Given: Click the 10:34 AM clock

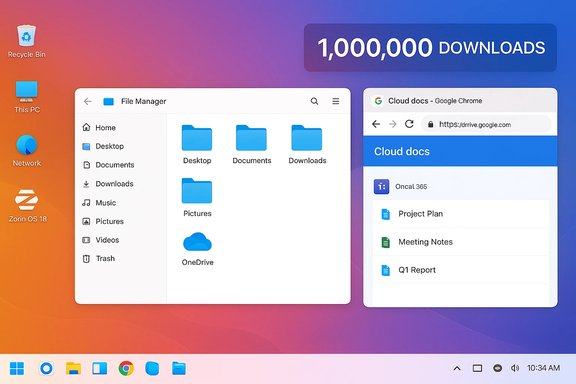Looking at the screenshot, I should point(544,368).
